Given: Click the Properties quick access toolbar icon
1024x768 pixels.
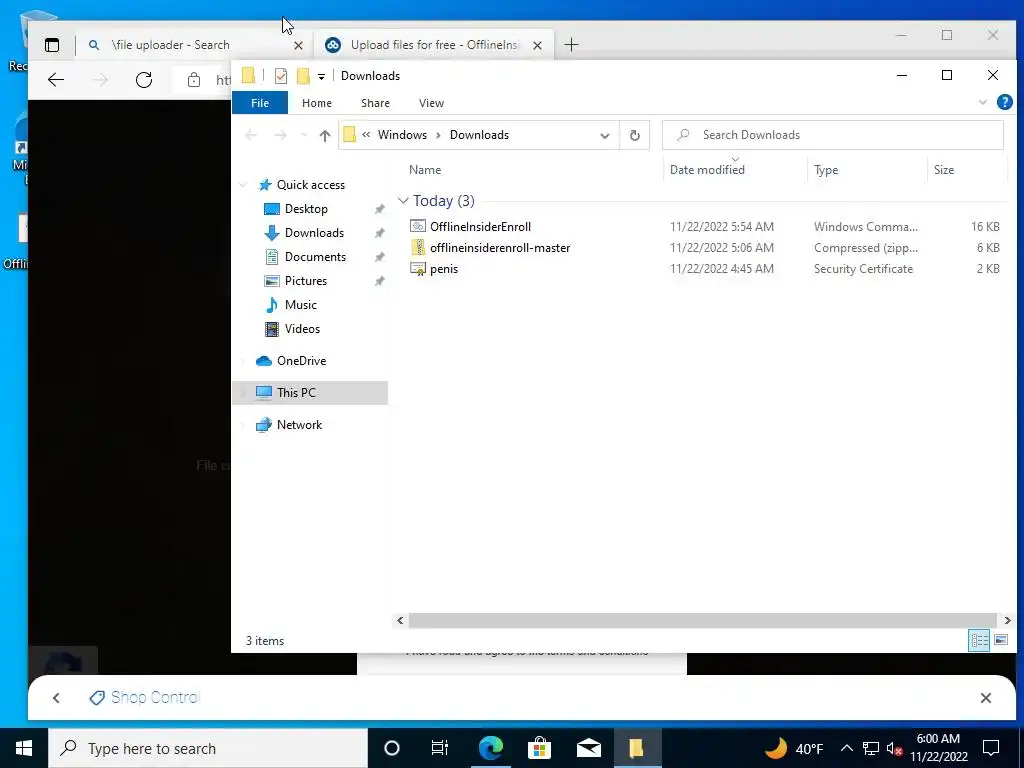Looking at the screenshot, I should pos(281,76).
